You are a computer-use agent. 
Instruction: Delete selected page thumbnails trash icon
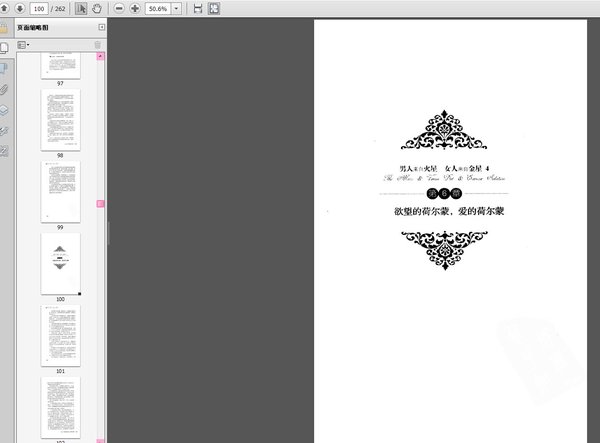click(98, 45)
